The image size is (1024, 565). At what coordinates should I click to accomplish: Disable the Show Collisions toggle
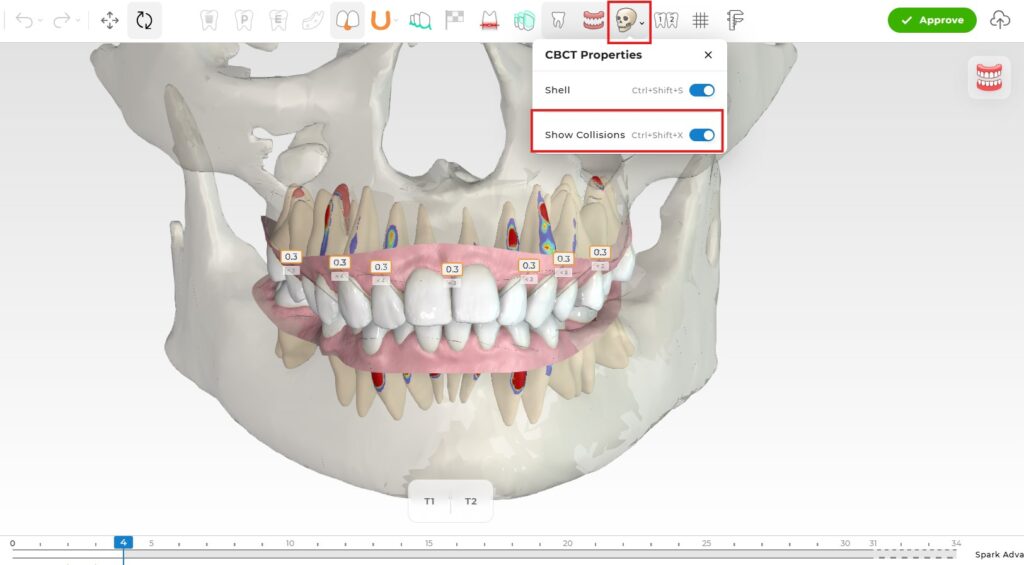702,135
